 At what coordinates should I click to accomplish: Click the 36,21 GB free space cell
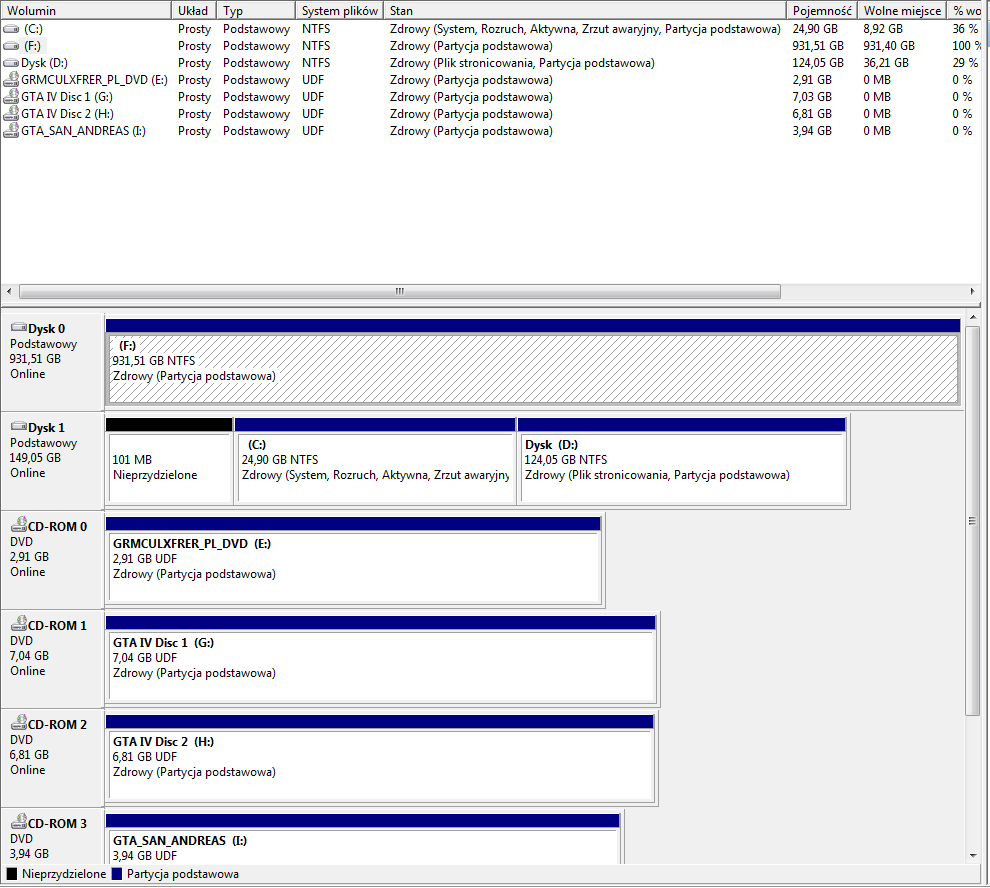[x=886, y=63]
